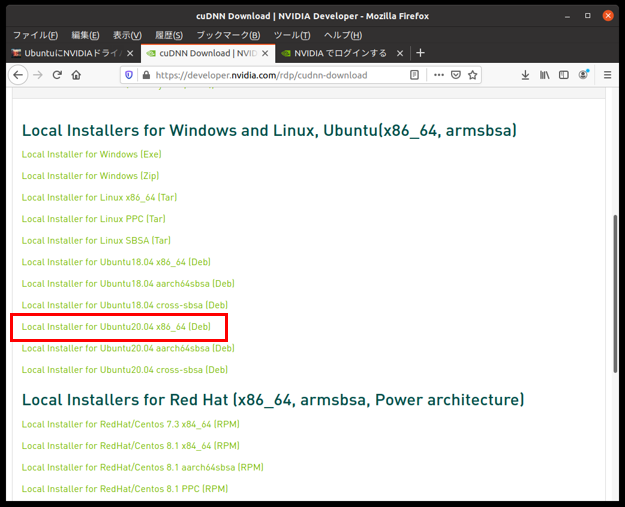This screenshot has height=507, width=625.
Task: Open the ブックマーク(B) menu
Action: click(x=228, y=35)
